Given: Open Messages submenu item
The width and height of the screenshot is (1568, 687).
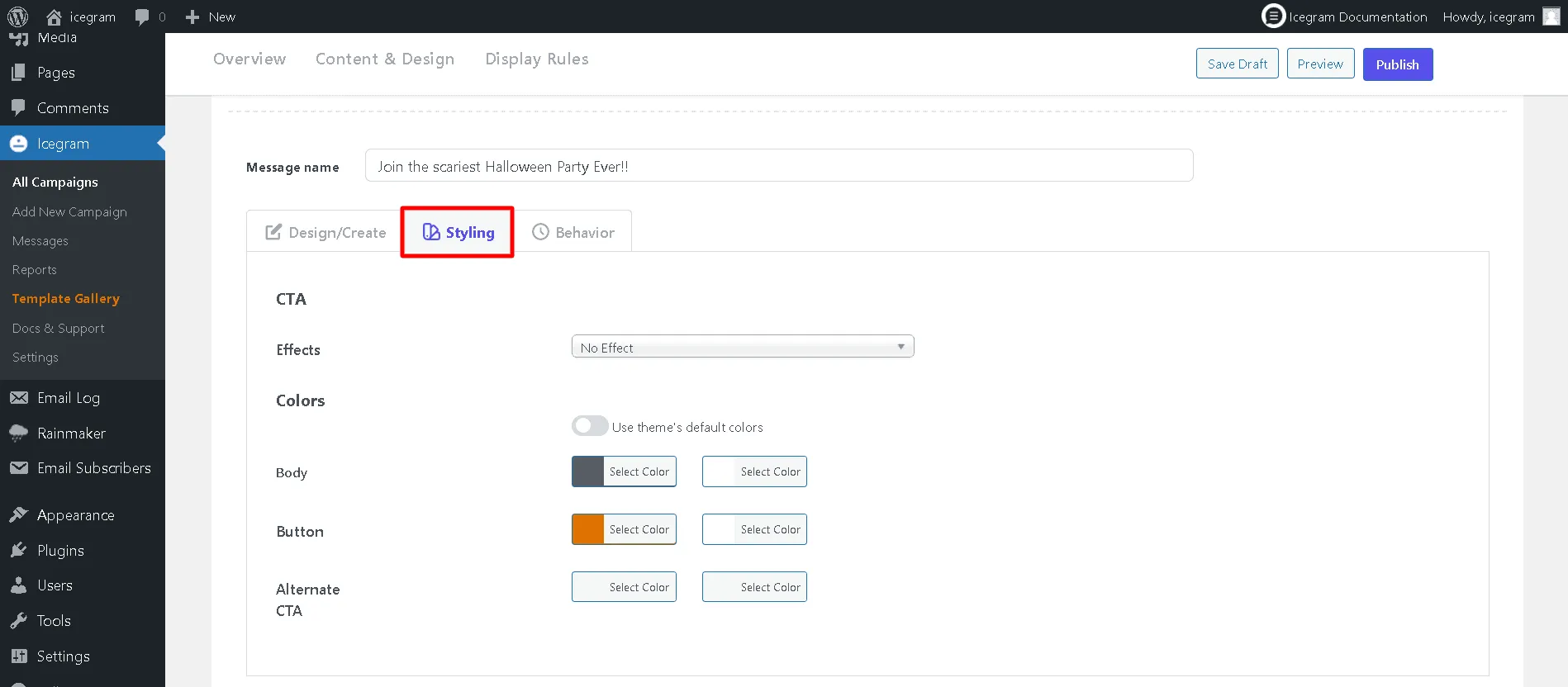Looking at the screenshot, I should click(40, 241).
